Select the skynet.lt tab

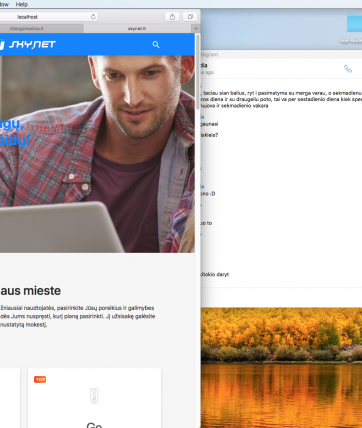(137, 29)
